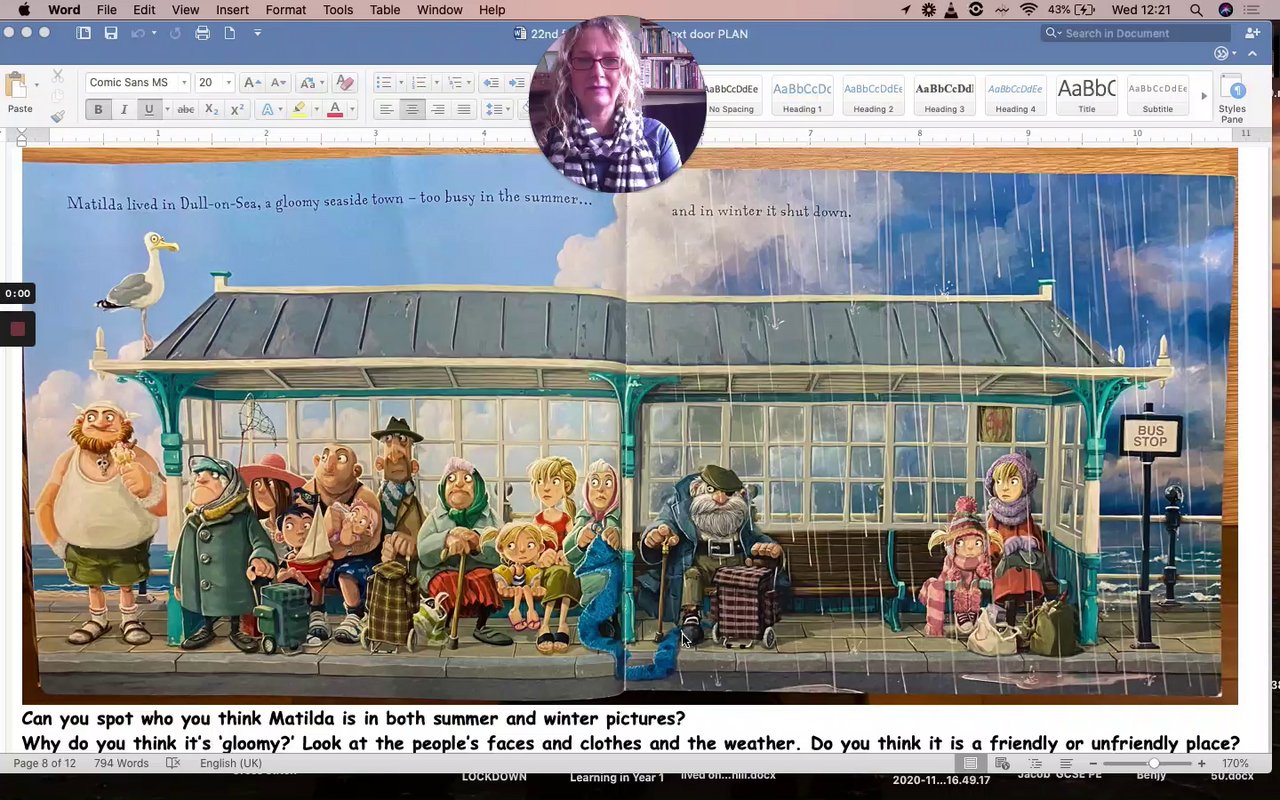Align text left
The height and width of the screenshot is (800, 1280).
point(386,110)
